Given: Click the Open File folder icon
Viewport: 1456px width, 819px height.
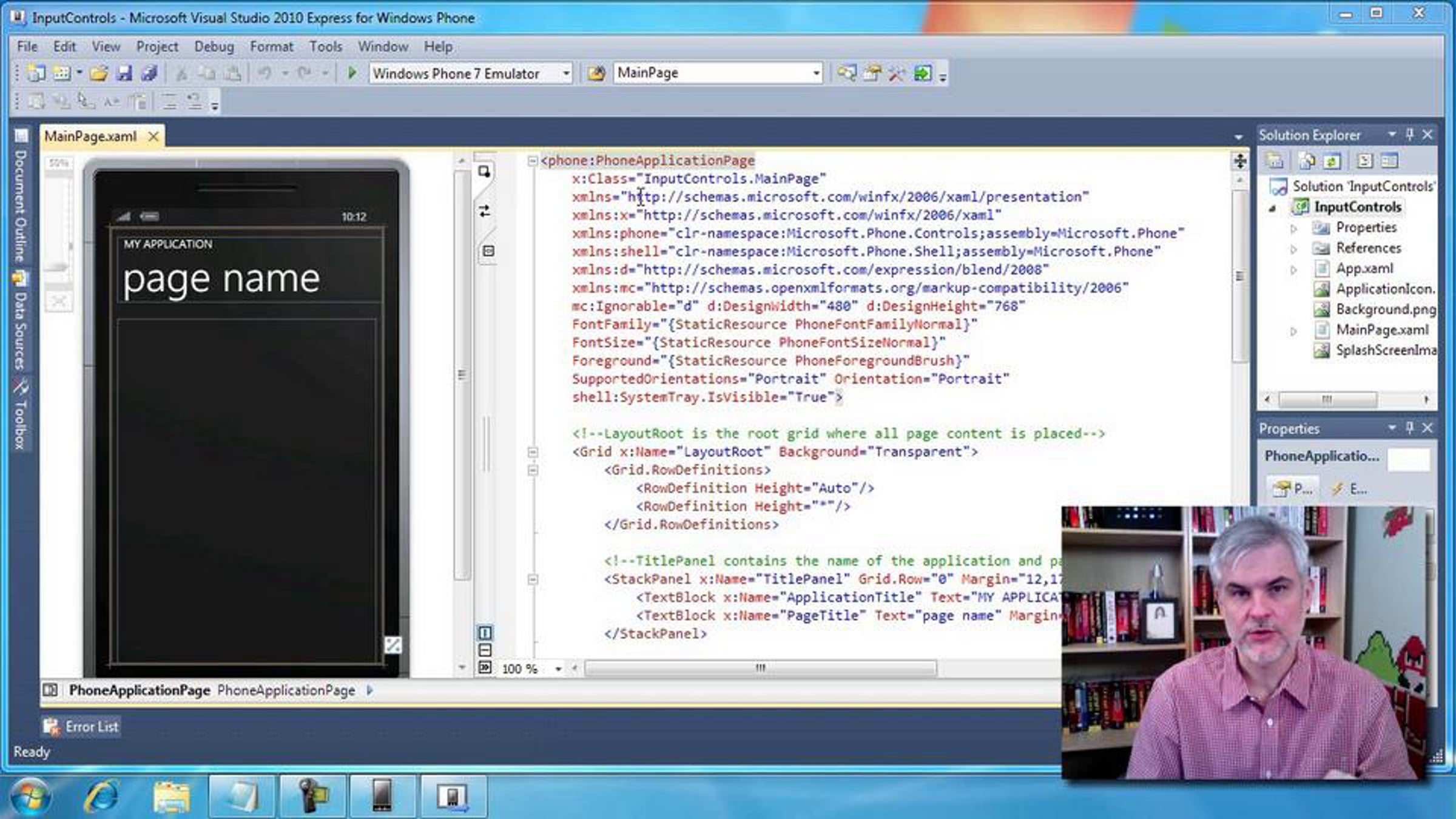Looking at the screenshot, I should [x=98, y=73].
